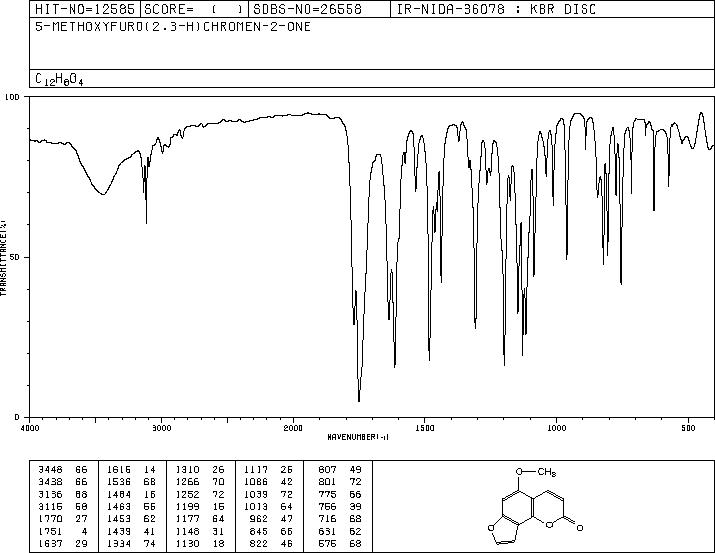Click the 1500 tick label on the wavenumber axis

click(x=425, y=428)
